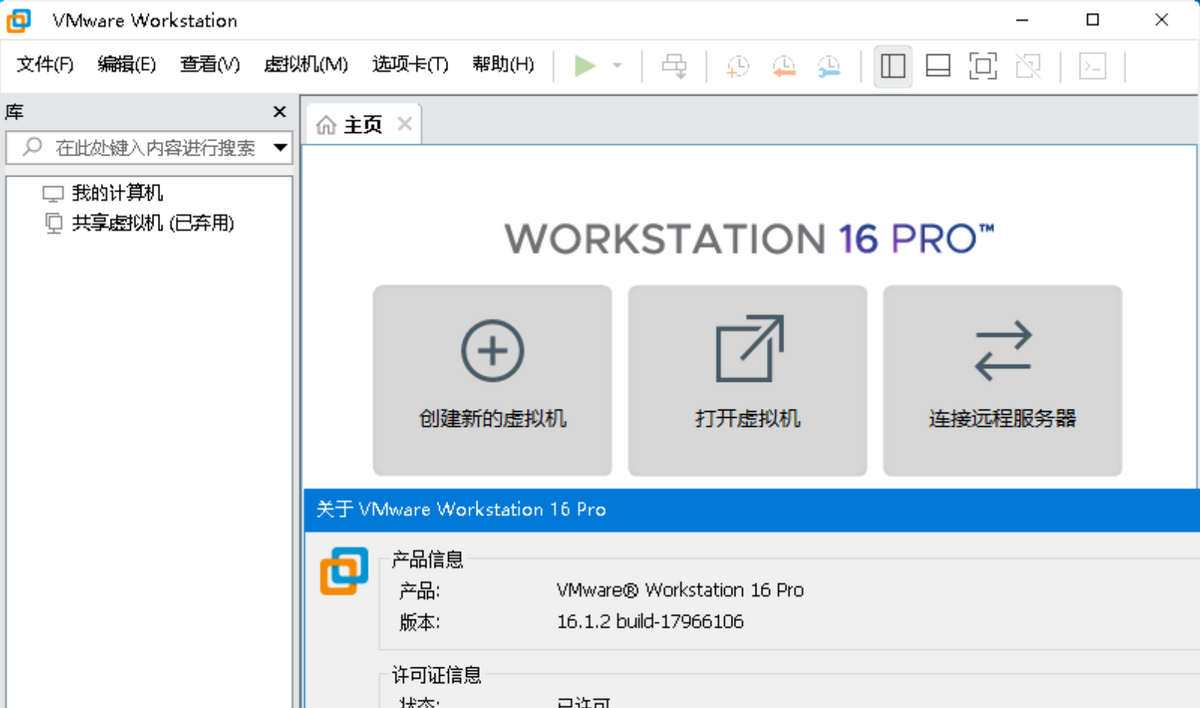Open the 文件(F) menu
Viewport: 1200px width, 708px height.
[x=46, y=65]
